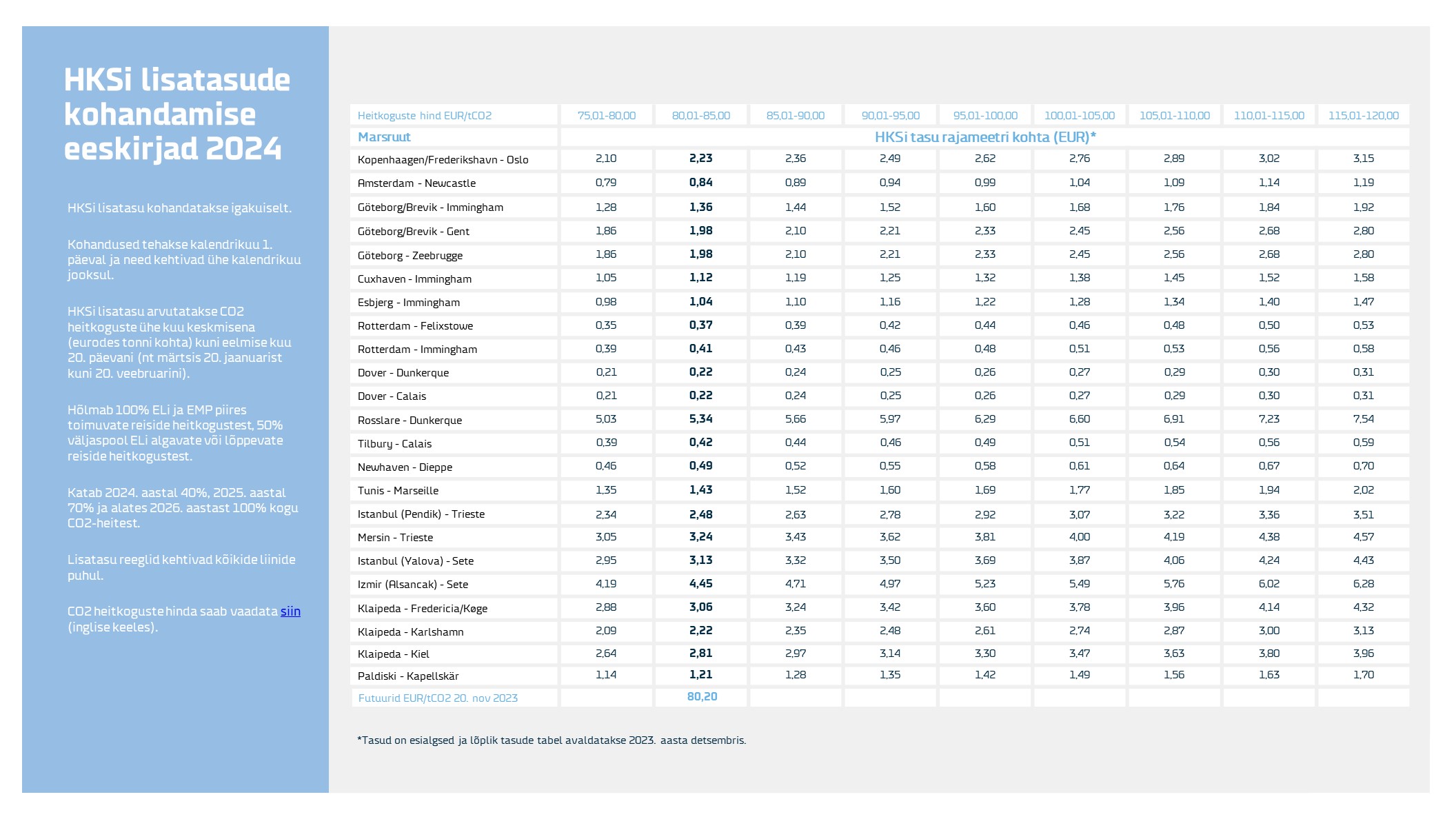Select the 'Kopenhaagen/Frederikshavn - Oslo' route row
Viewport: 1456px width, 819px height.
[443, 160]
